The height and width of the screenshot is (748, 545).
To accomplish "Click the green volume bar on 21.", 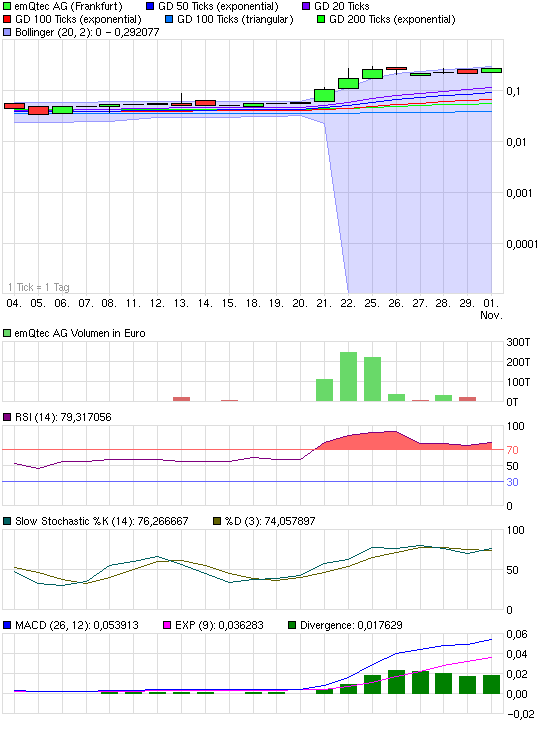I will [x=325, y=390].
